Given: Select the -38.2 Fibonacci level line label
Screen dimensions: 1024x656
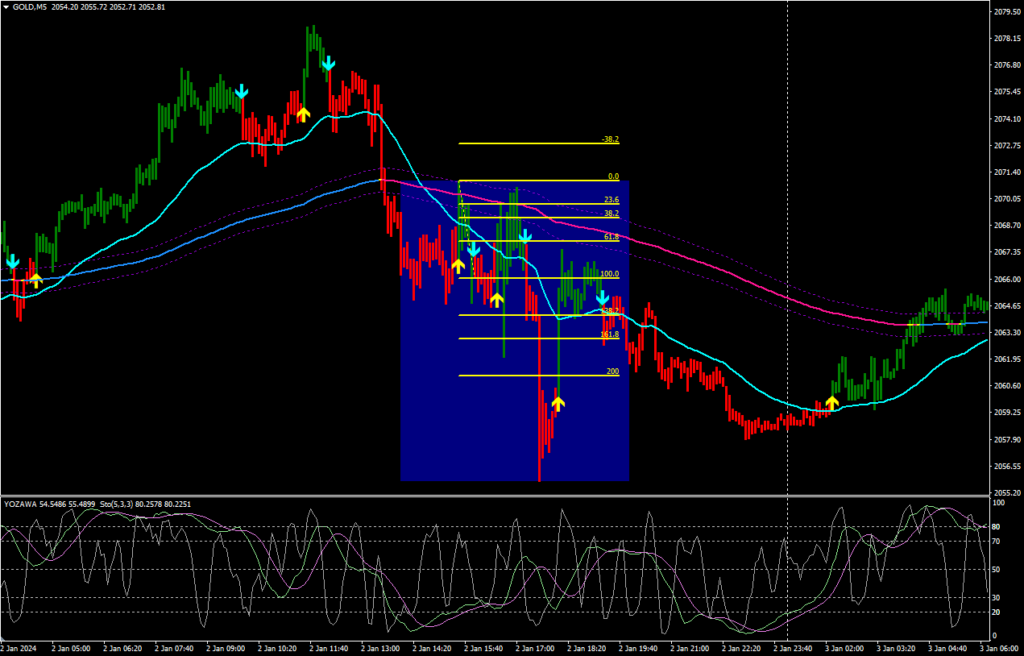Looking at the screenshot, I should click(610, 139).
